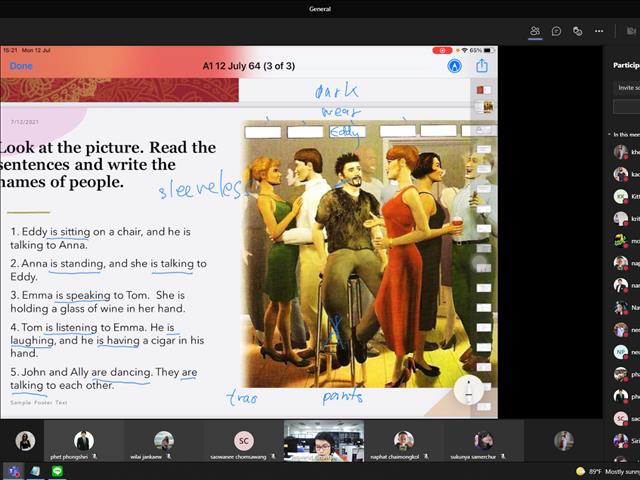Click sentence 3 starting 'Emma is speaking'
The width and height of the screenshot is (640, 480).
point(98,302)
